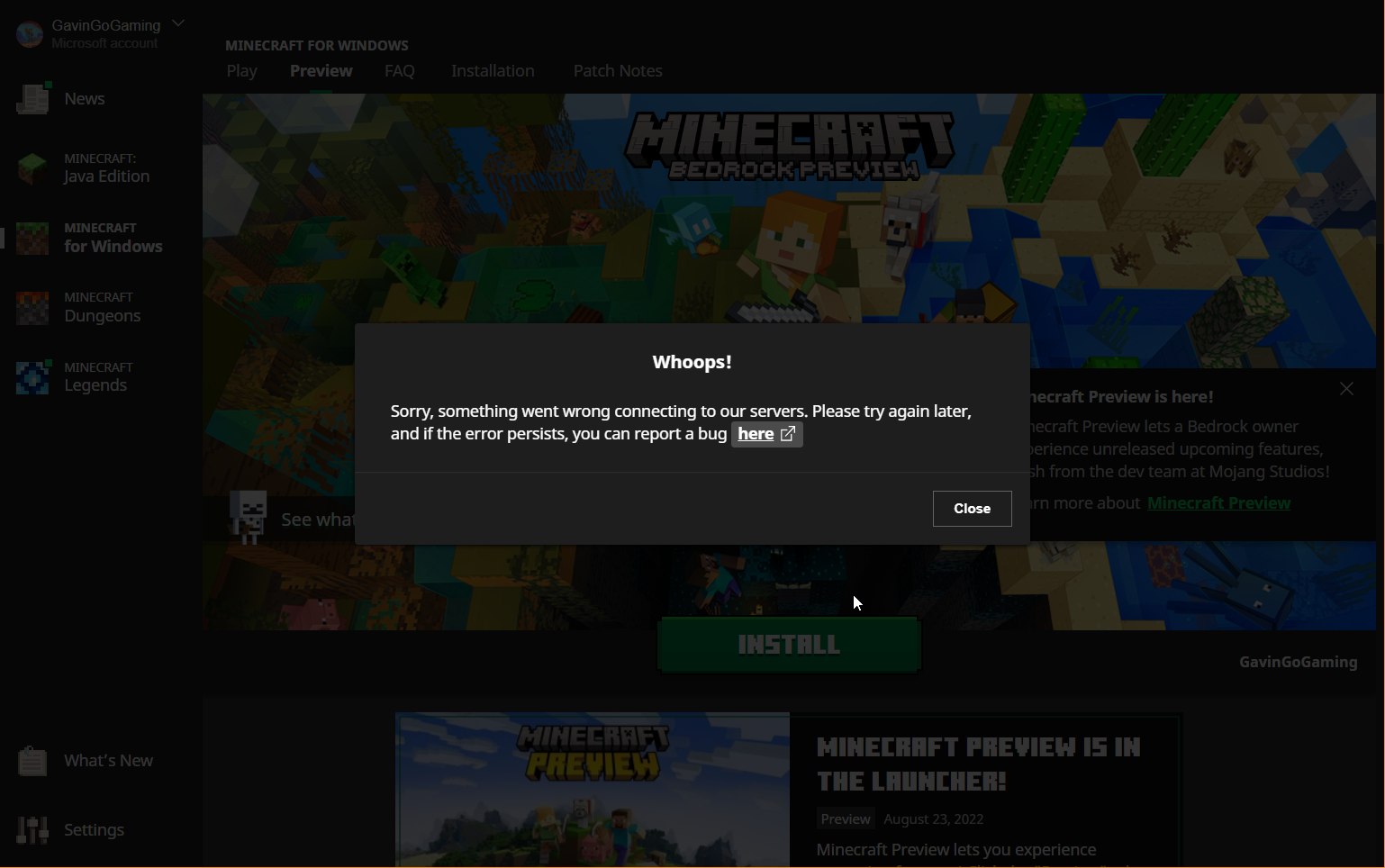Click the Preview tag on the article
1385x868 pixels.
846,819
